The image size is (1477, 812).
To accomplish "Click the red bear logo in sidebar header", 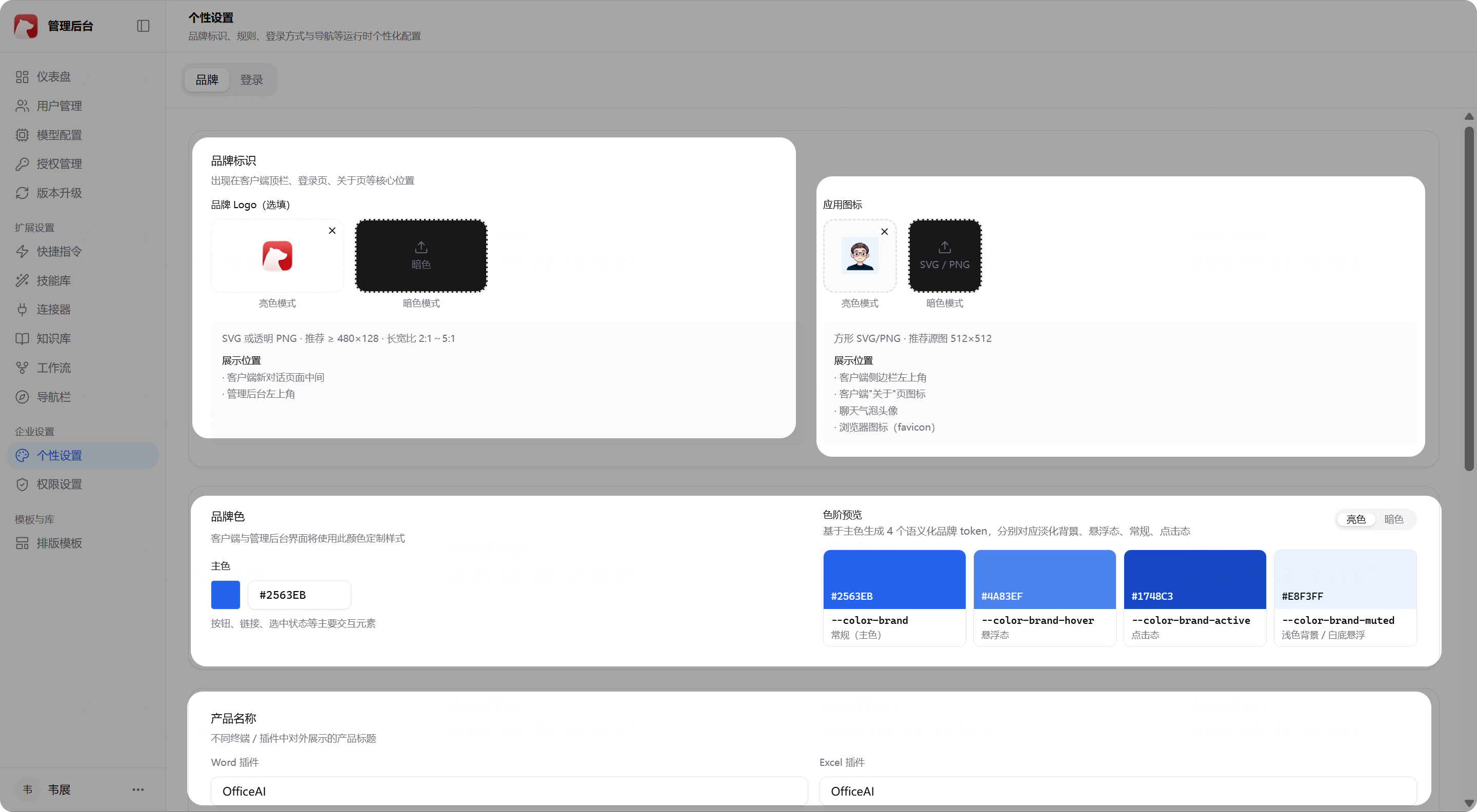I will (x=26, y=26).
